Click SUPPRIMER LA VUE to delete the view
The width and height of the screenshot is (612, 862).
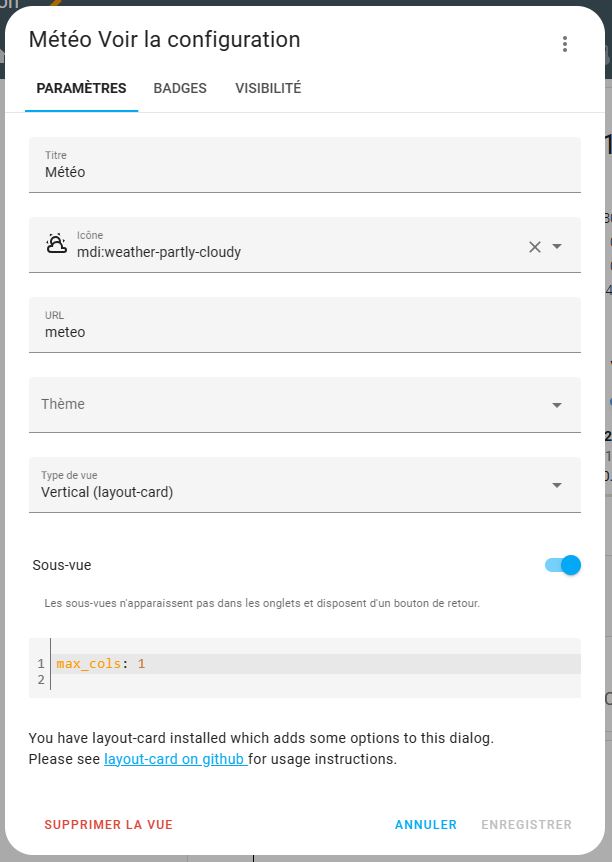coord(108,825)
